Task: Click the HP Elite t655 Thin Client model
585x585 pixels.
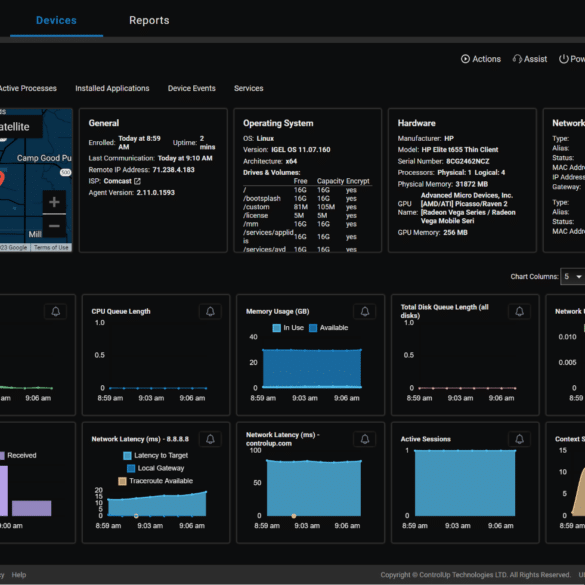Action: click(460, 150)
